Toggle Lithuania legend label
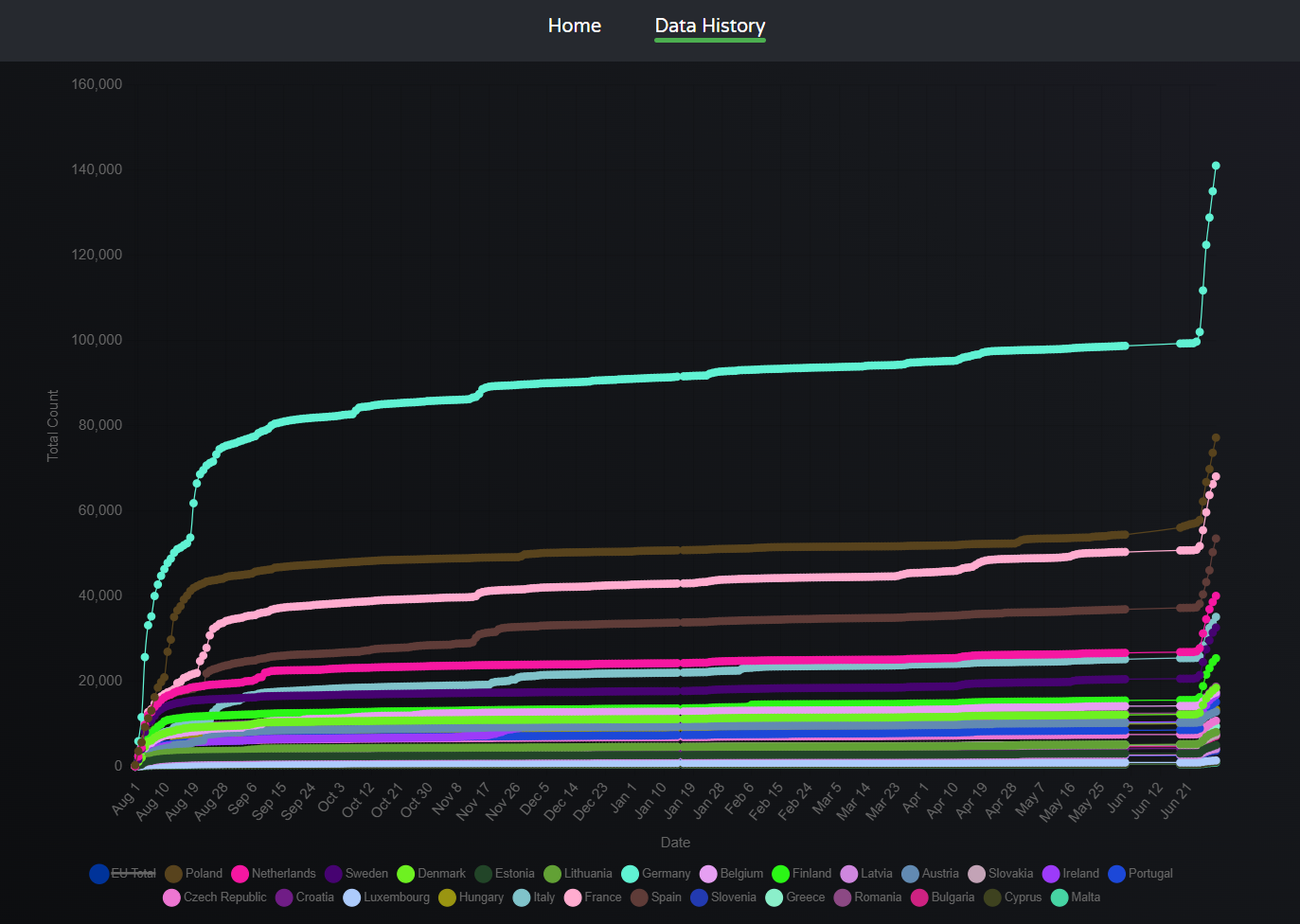Screen dimensions: 1300x924 [588, 873]
